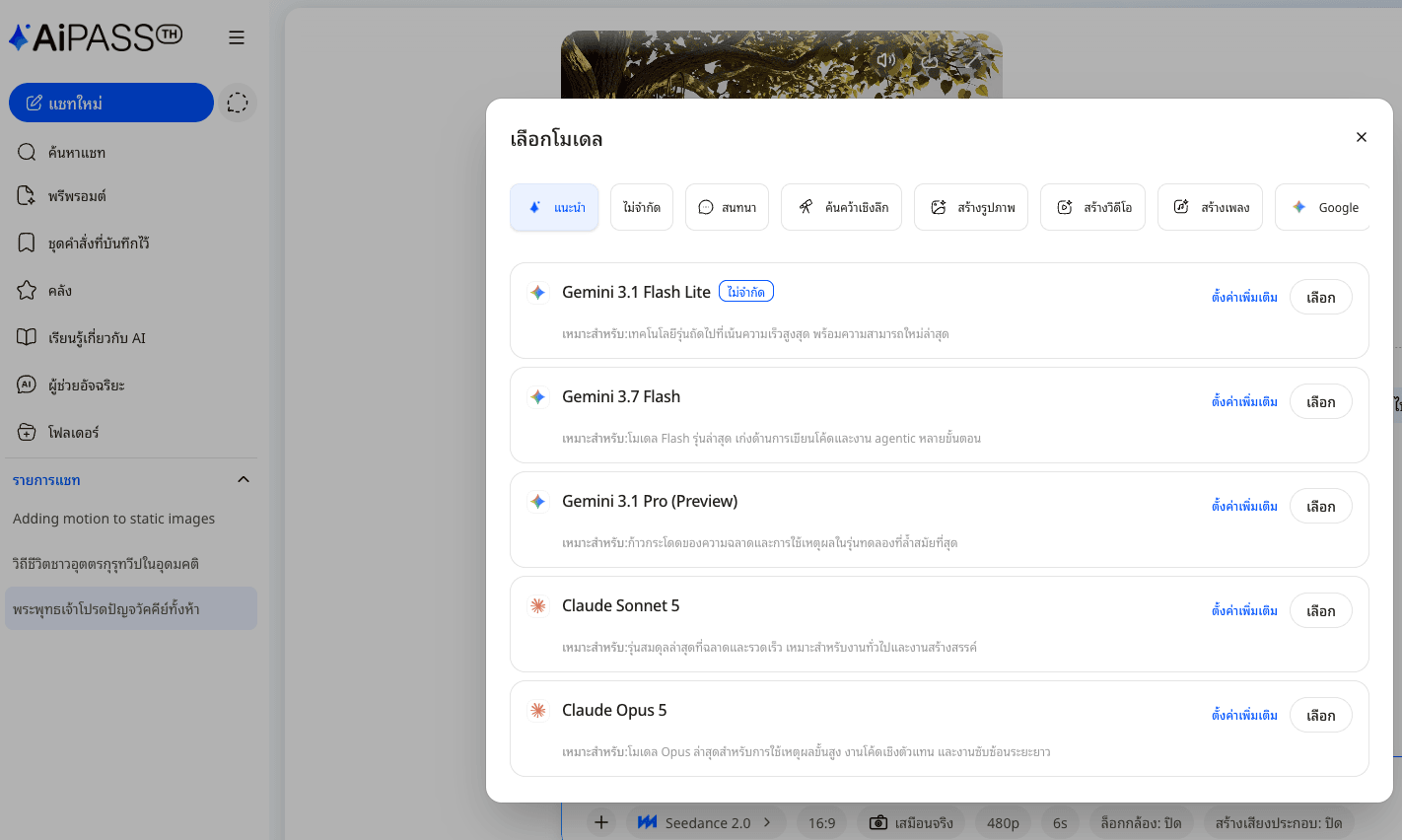Select the ค้นคว้าเชิงลึก deep research tab
The width and height of the screenshot is (1402, 840).
click(x=841, y=207)
